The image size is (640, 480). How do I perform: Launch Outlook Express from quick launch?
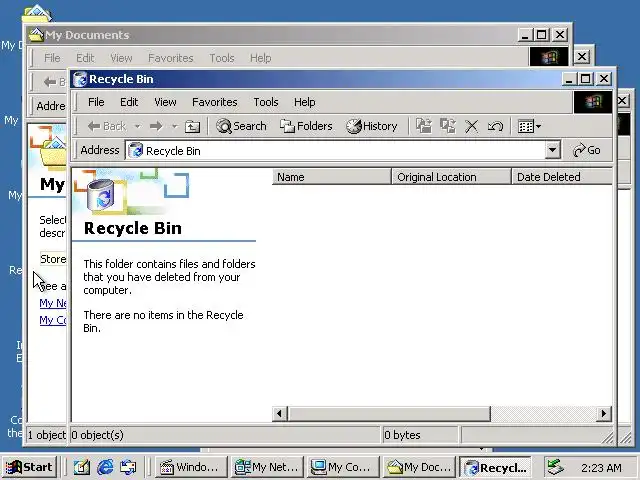128,467
